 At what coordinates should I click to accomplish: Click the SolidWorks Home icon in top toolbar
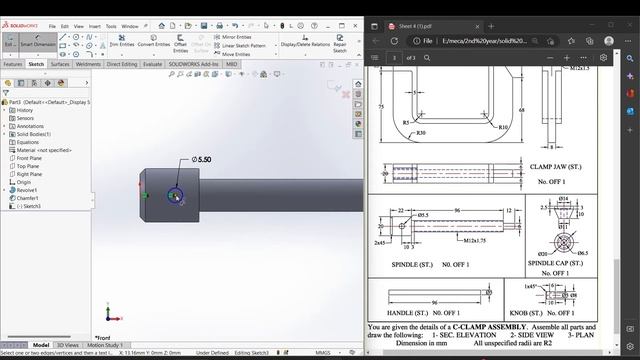(x=162, y=26)
